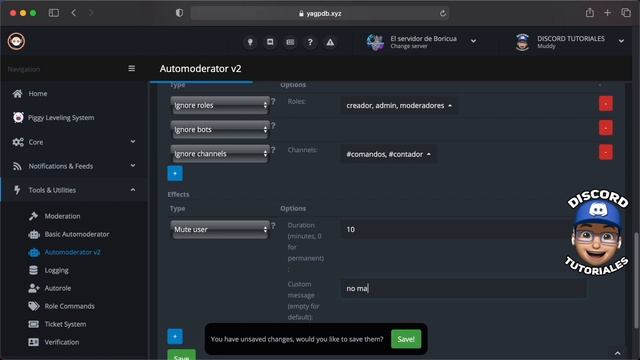Image resolution: width=640 pixels, height=360 pixels.
Task: Expand the Core section
Action: click(73, 142)
